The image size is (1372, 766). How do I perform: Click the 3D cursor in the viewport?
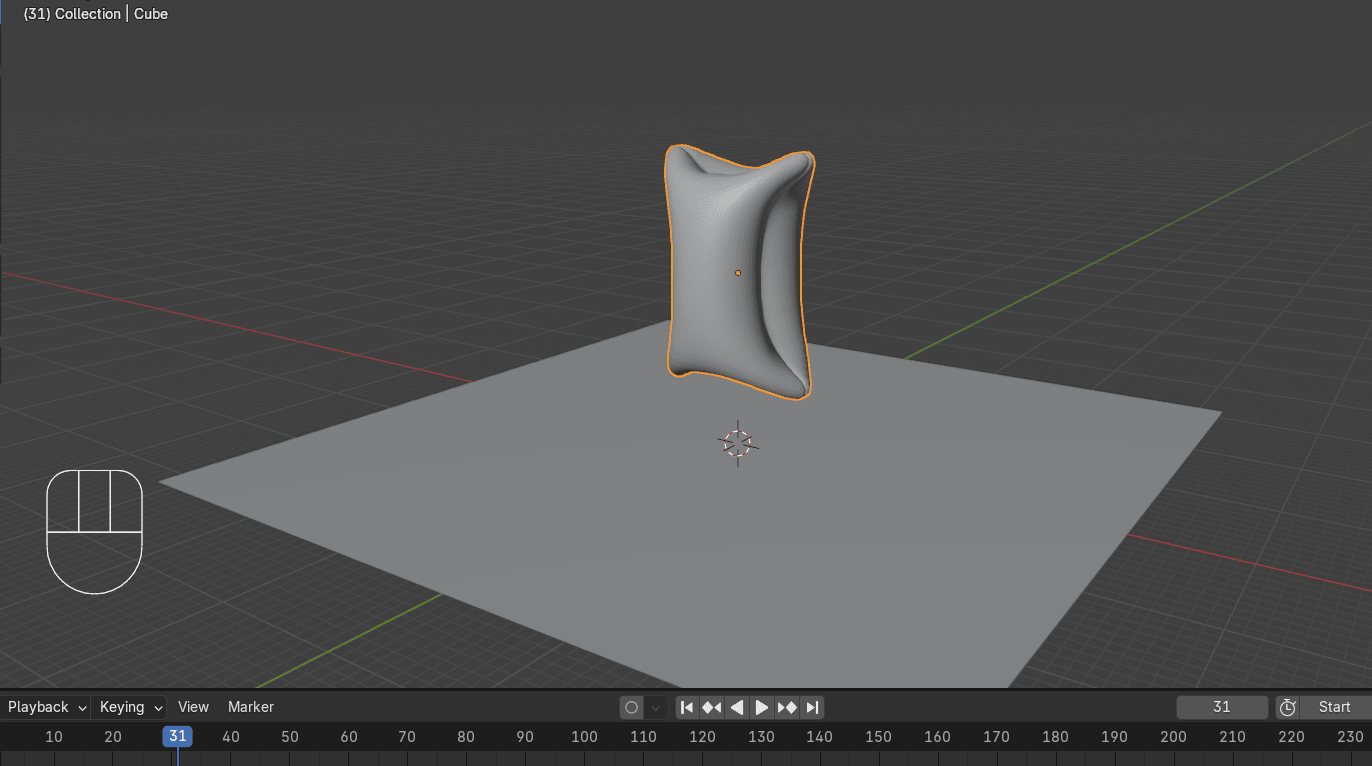pyautogui.click(x=738, y=443)
